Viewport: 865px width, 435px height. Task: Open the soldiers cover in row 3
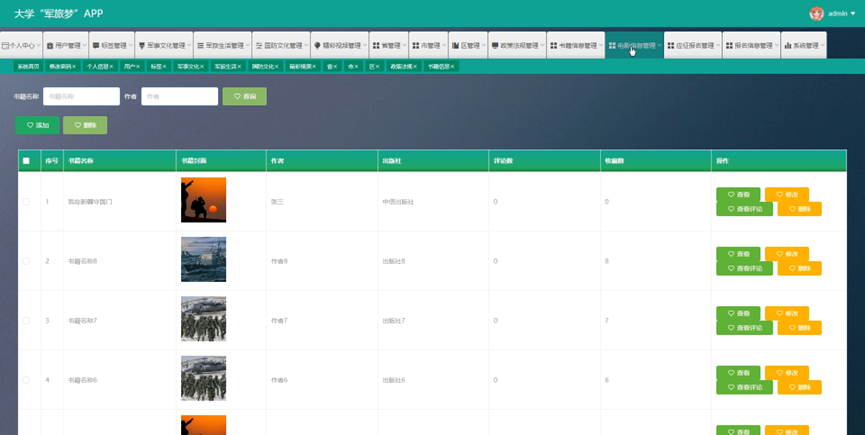[204, 319]
